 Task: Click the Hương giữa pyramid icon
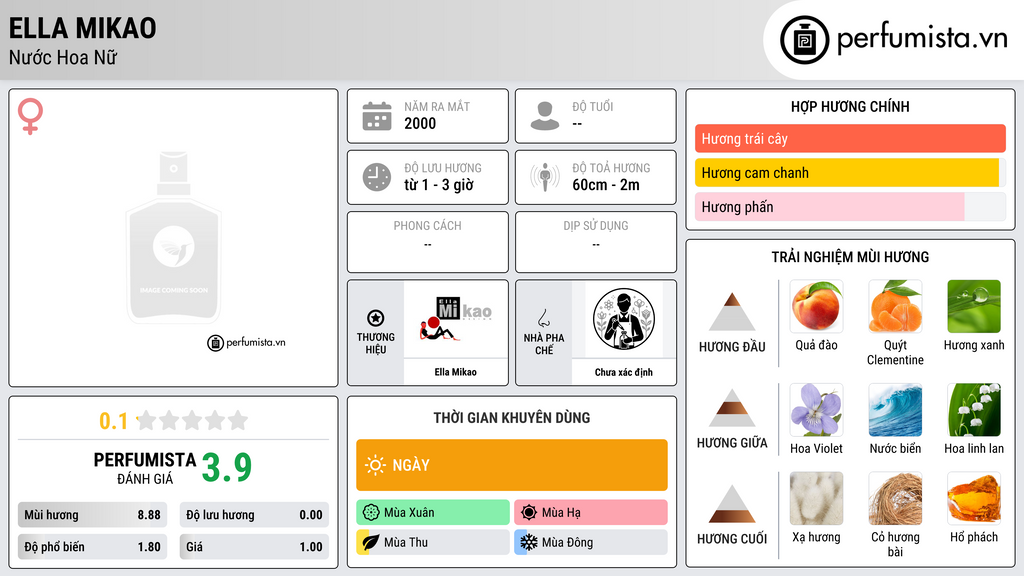pos(732,408)
